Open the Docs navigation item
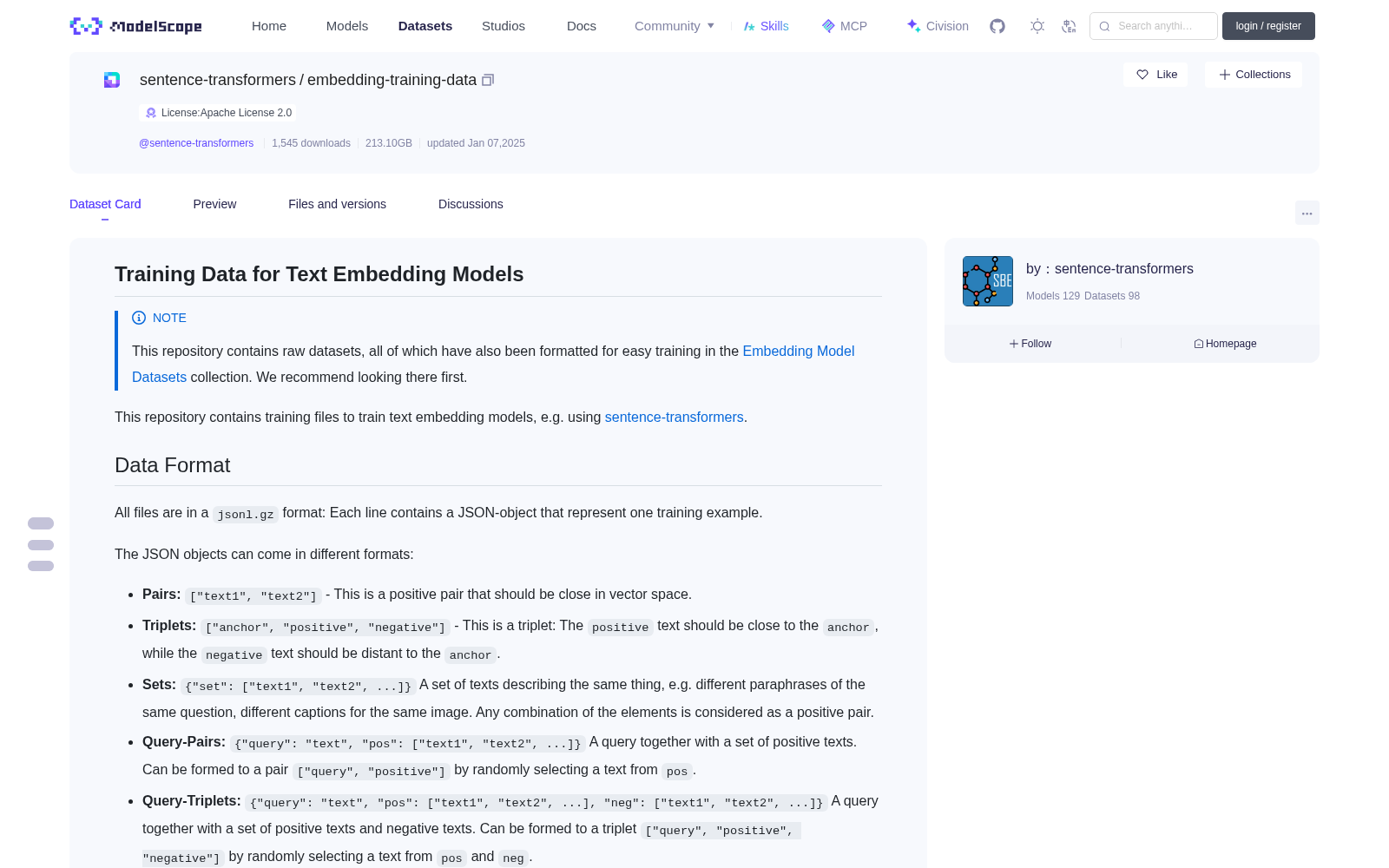Screen dimensions: 1389x868 click(582, 26)
